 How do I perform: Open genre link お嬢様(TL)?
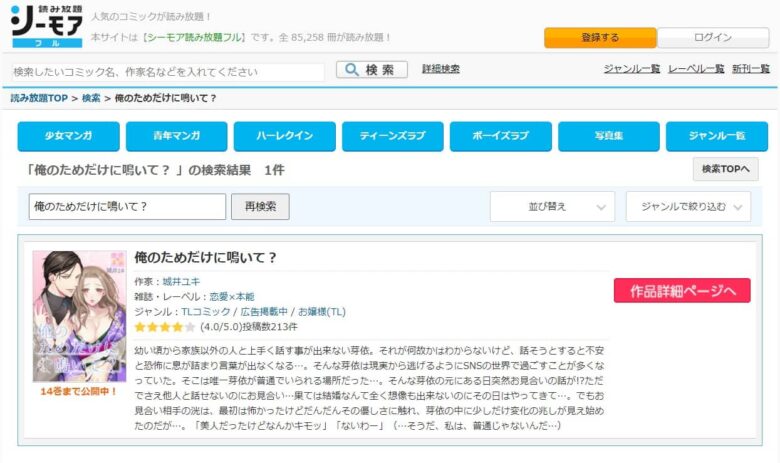(x=322, y=312)
